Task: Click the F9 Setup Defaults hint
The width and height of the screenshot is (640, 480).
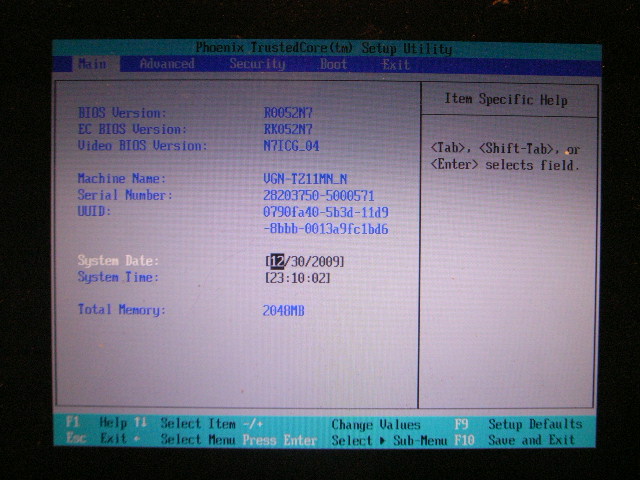Action: point(518,424)
